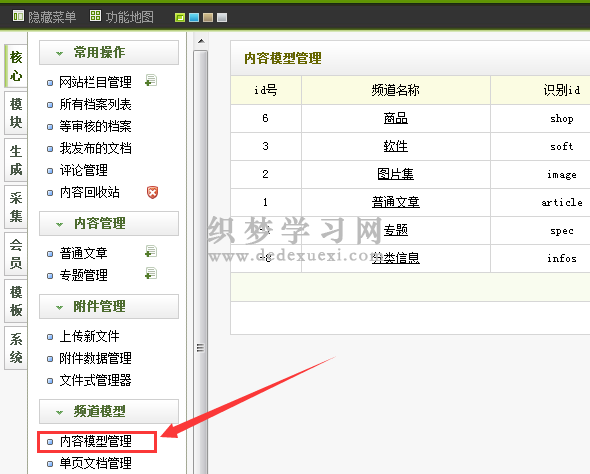Click the add icon next to 专题管理
Image resolution: width=590 pixels, height=474 pixels.
tap(151, 273)
